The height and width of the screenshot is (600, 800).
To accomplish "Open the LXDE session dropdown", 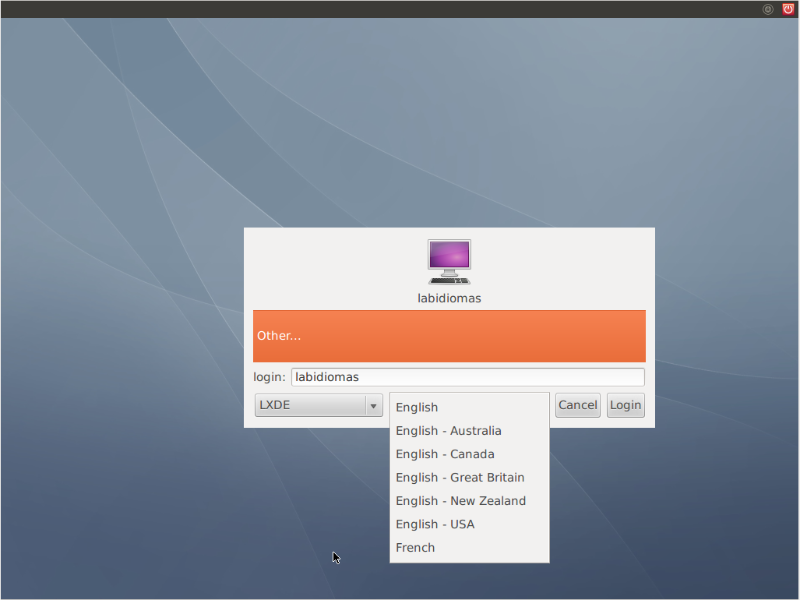I will coord(311,405).
